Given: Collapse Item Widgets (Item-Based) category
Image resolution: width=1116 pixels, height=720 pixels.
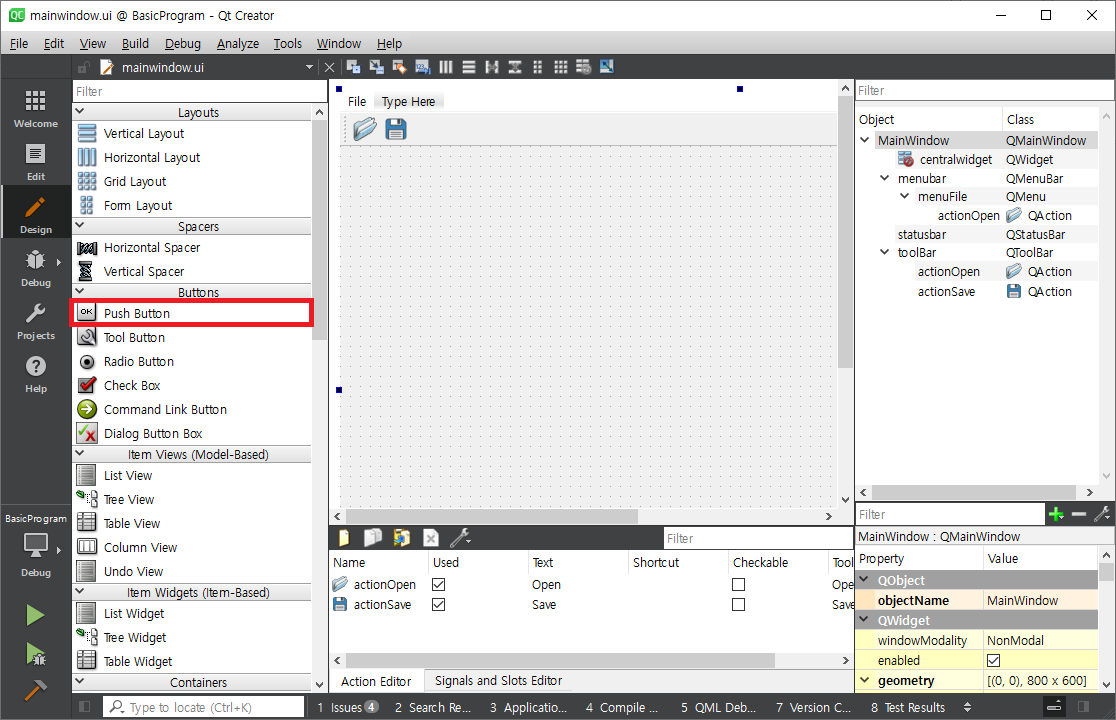Looking at the screenshot, I should click(80, 591).
